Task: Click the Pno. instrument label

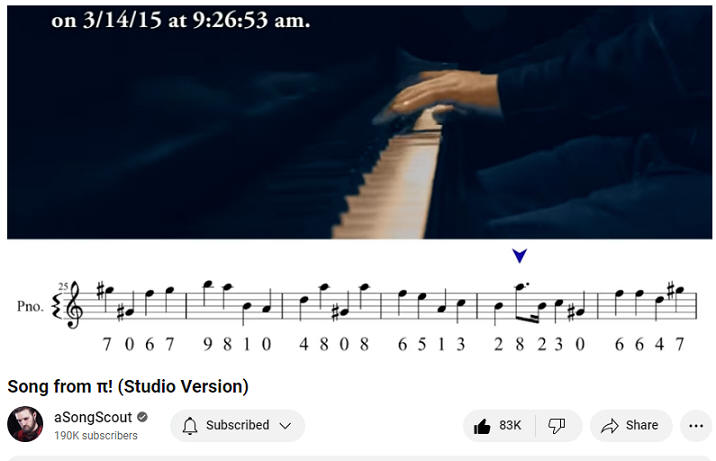Action: coord(30,306)
